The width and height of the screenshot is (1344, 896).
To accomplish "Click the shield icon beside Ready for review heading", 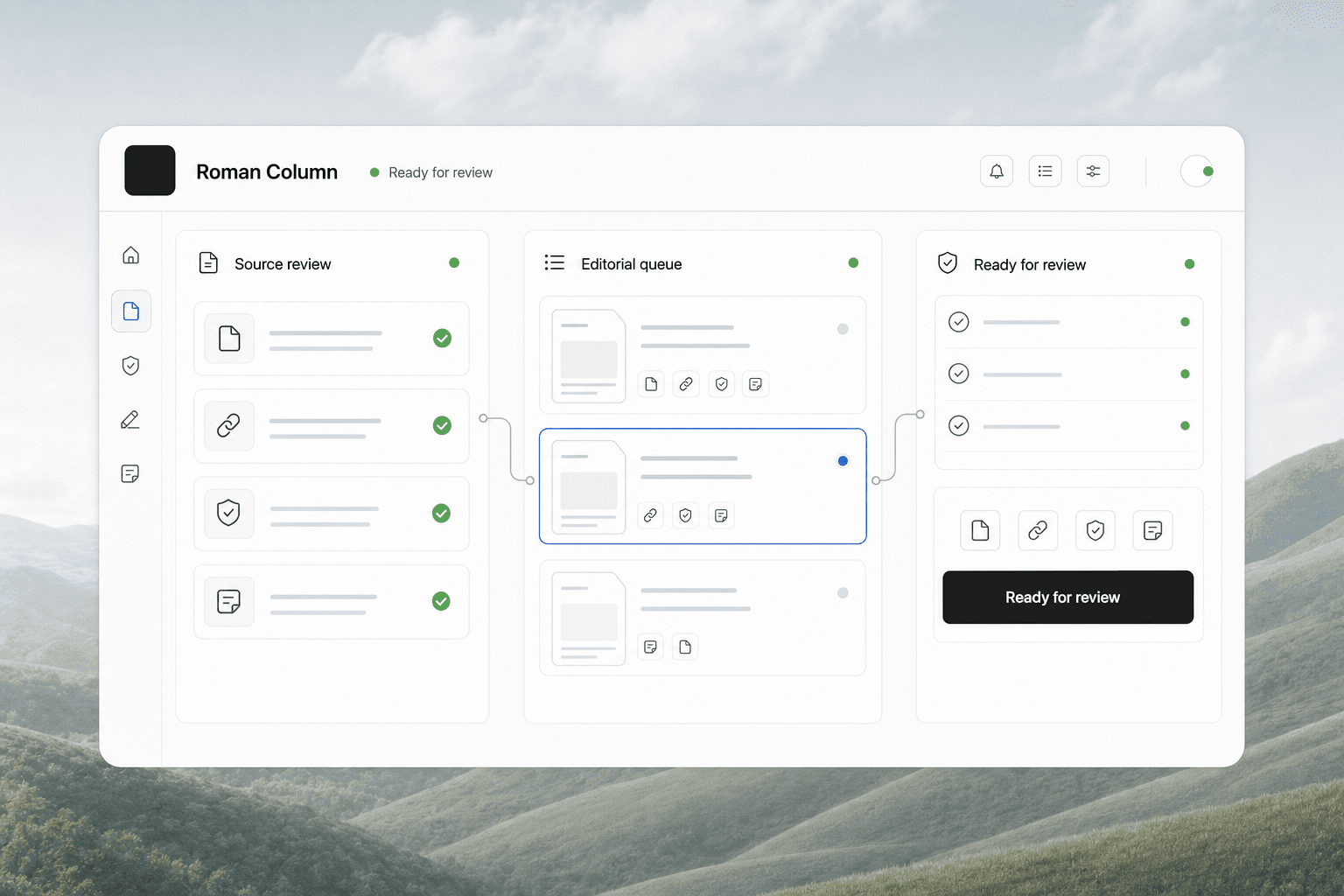I will [948, 262].
